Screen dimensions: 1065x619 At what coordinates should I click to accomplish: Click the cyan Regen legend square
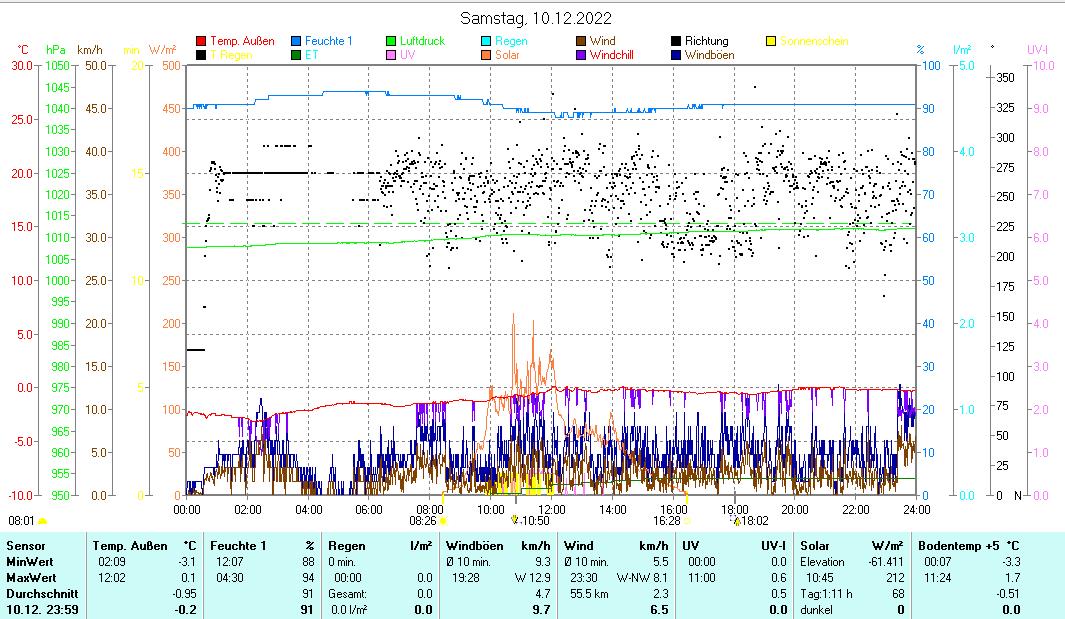click(x=486, y=42)
